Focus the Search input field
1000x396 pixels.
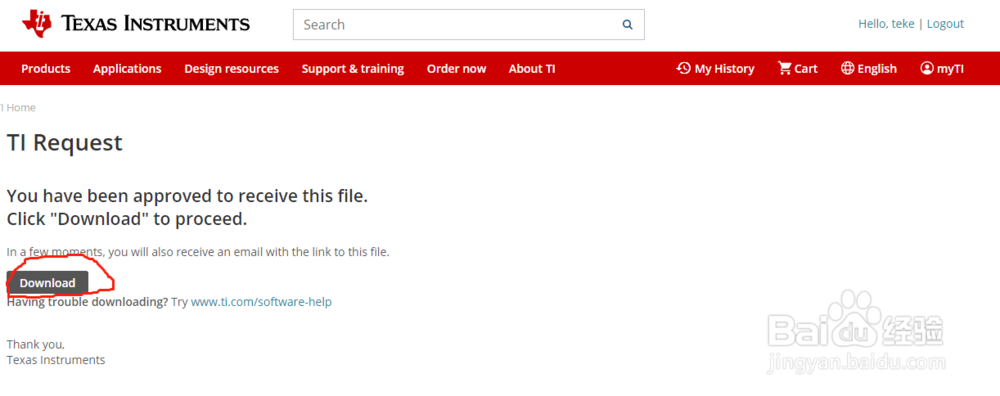[x=469, y=25]
